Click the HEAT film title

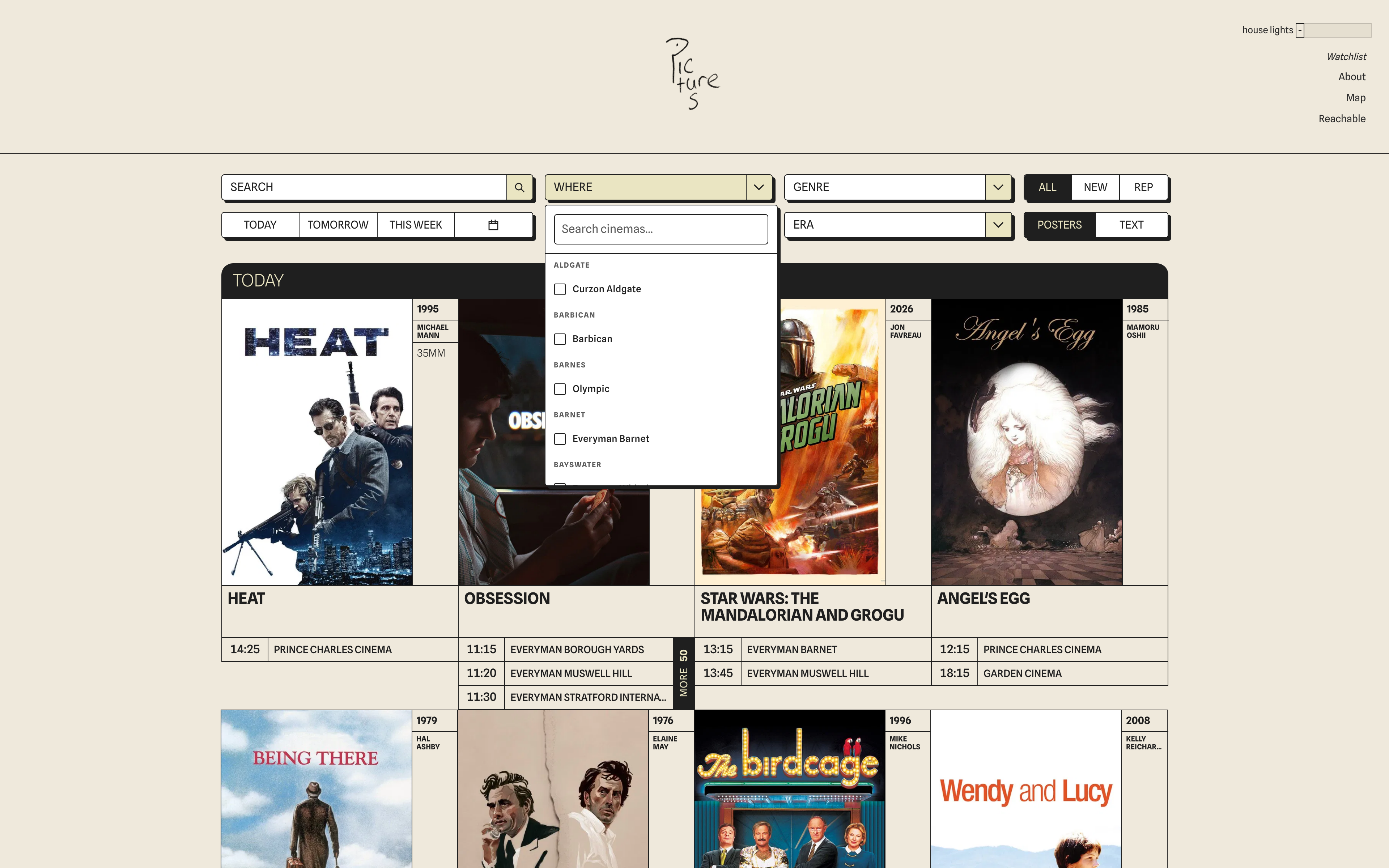tap(246, 599)
